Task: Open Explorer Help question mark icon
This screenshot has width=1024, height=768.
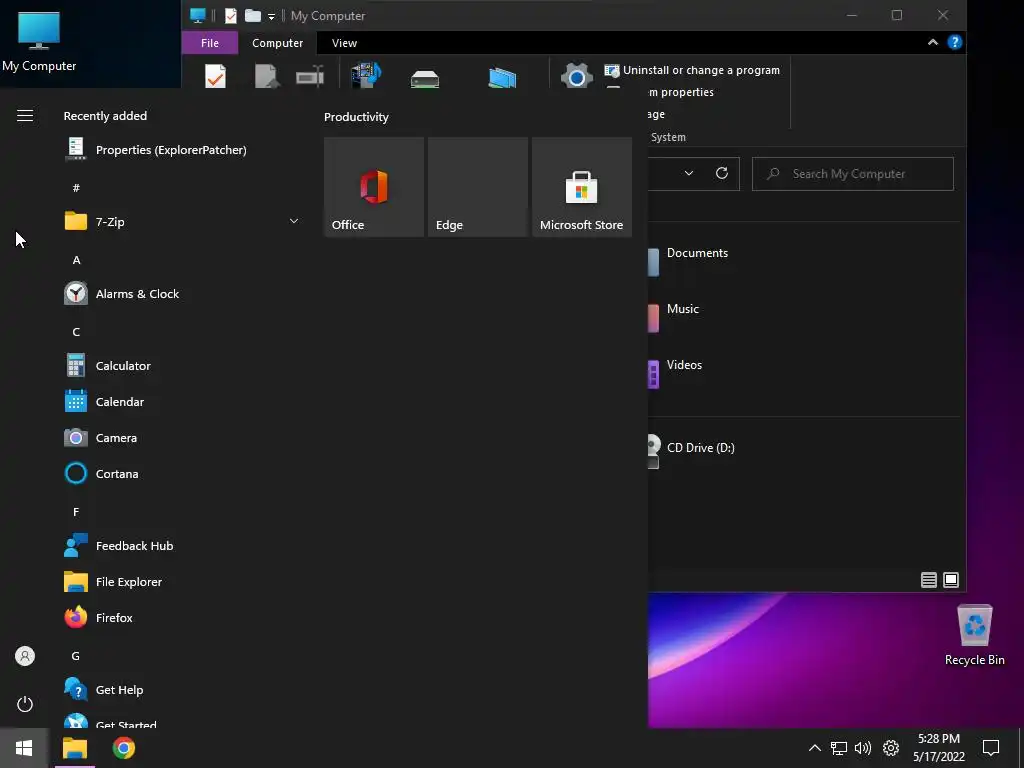Action: click(955, 42)
